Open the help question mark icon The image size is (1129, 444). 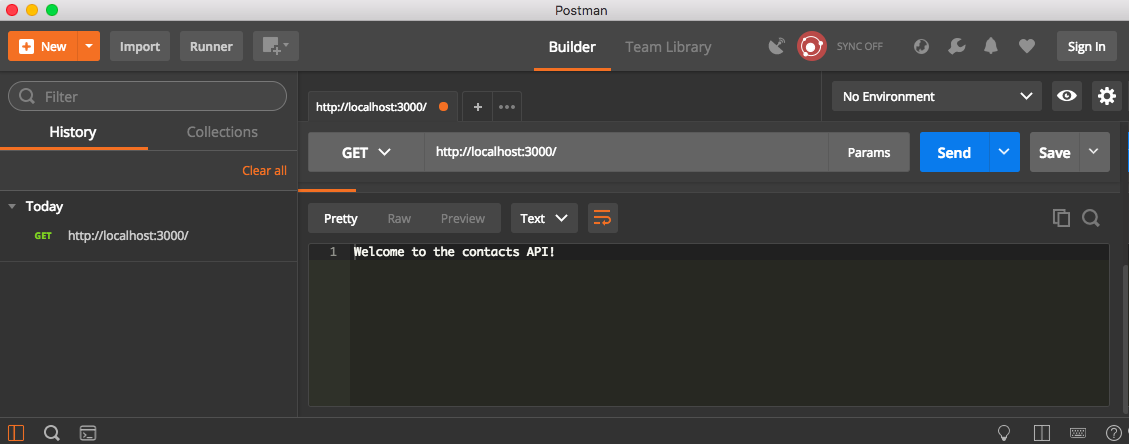click(x=1113, y=432)
